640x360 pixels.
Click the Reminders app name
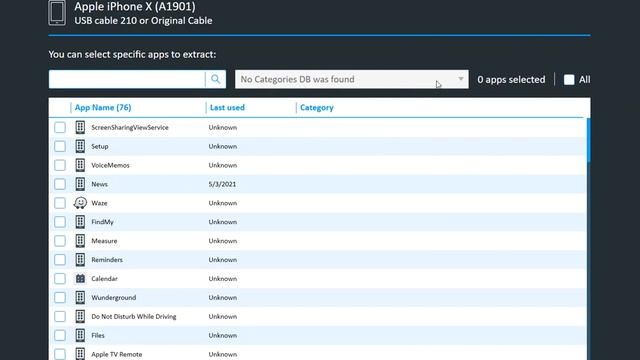[107, 260]
